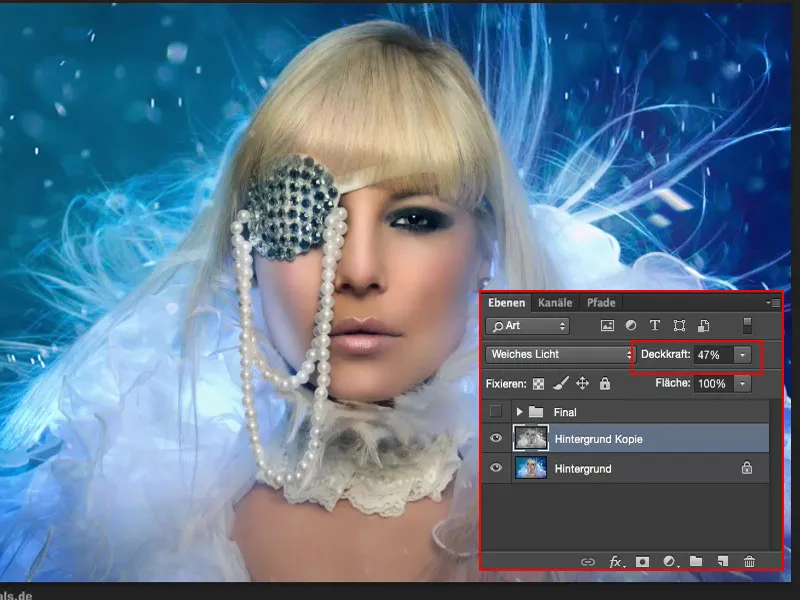Screen dimensions: 800x600
Task: Create a new group folder
Action: [696, 561]
